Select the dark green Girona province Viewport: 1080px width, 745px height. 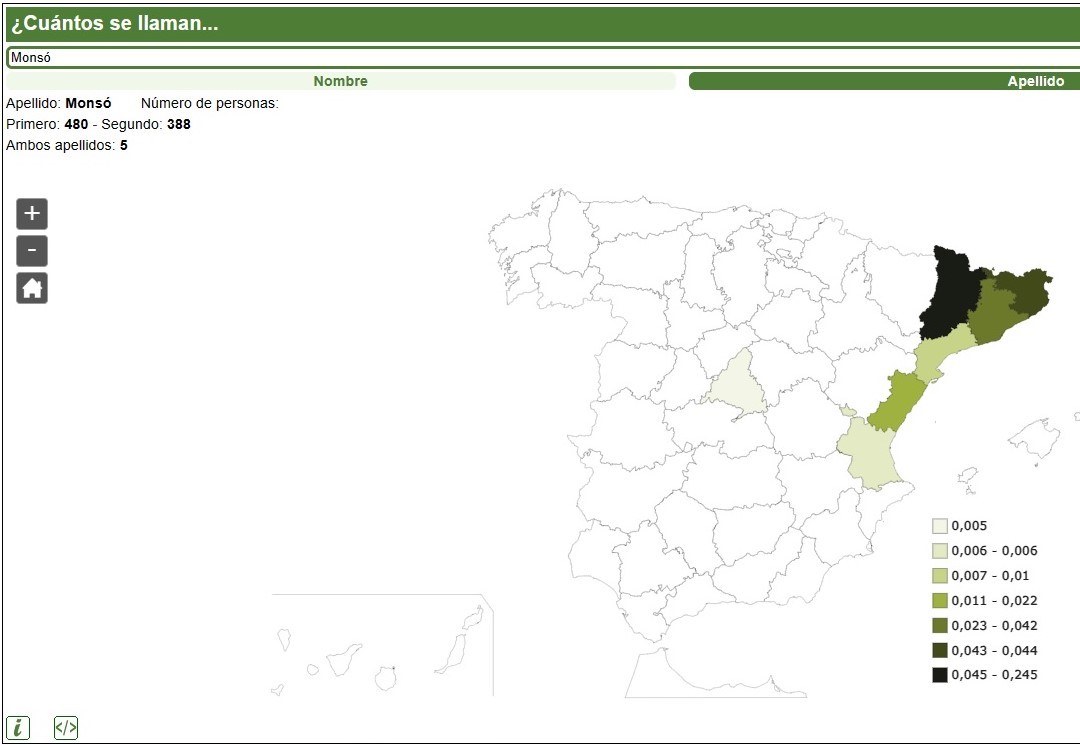(x=1025, y=290)
